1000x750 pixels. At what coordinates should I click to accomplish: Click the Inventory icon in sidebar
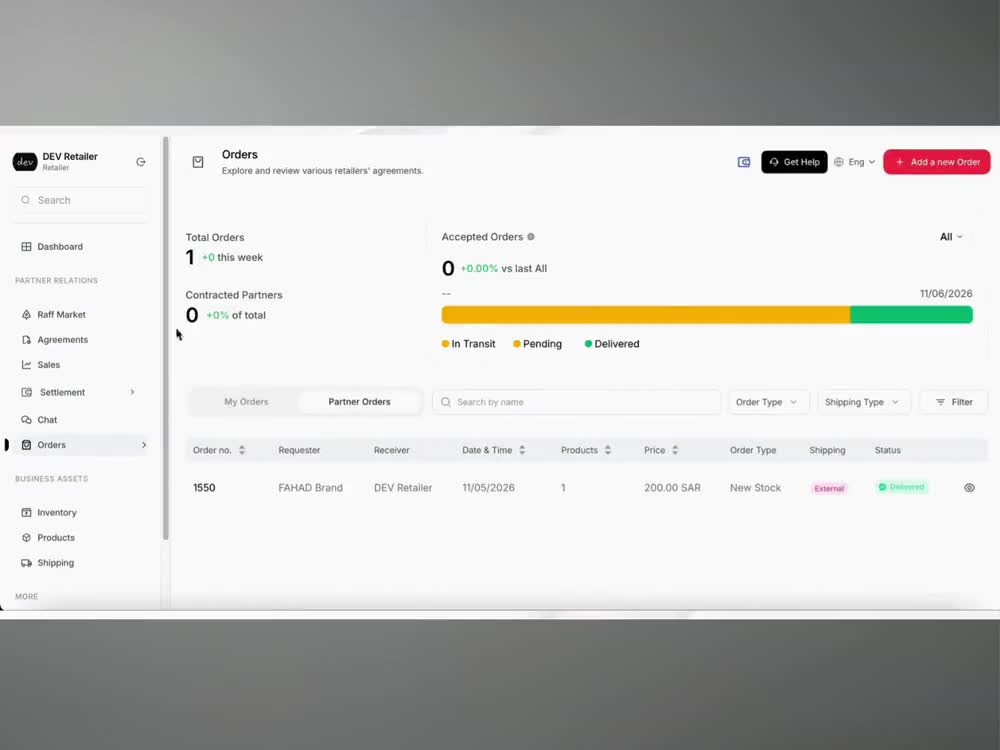(26, 513)
